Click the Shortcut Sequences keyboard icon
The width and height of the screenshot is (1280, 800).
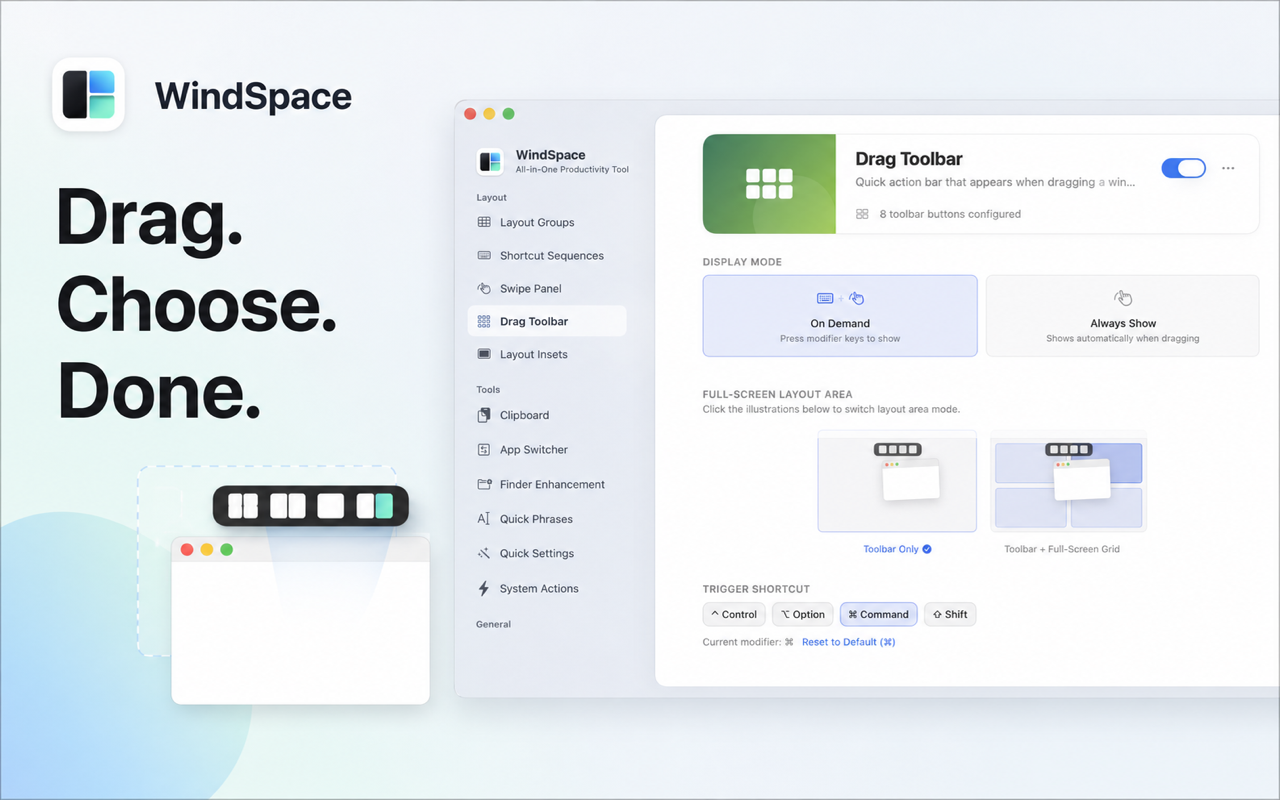click(x=484, y=255)
